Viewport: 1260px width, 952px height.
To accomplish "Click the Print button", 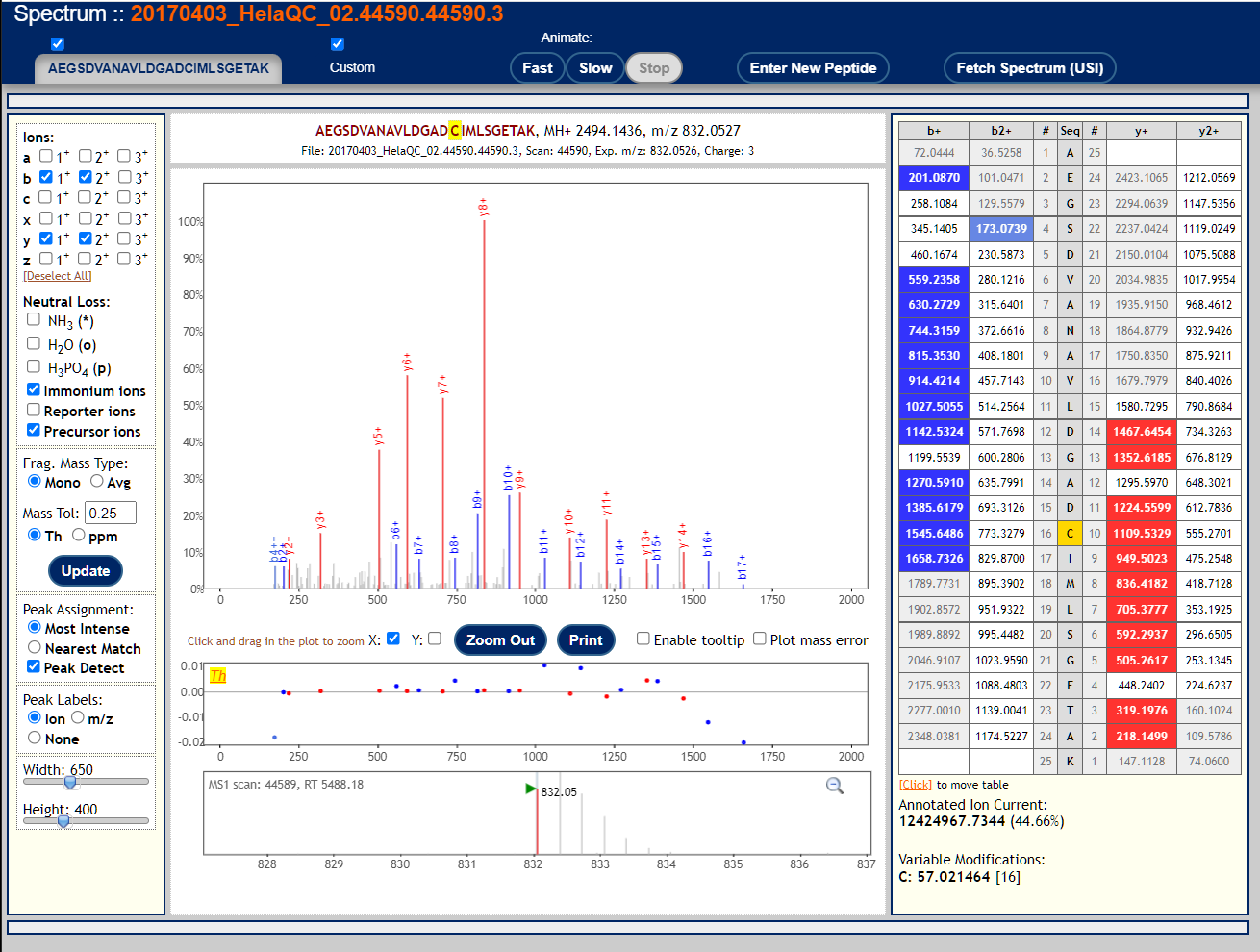I will pos(586,639).
